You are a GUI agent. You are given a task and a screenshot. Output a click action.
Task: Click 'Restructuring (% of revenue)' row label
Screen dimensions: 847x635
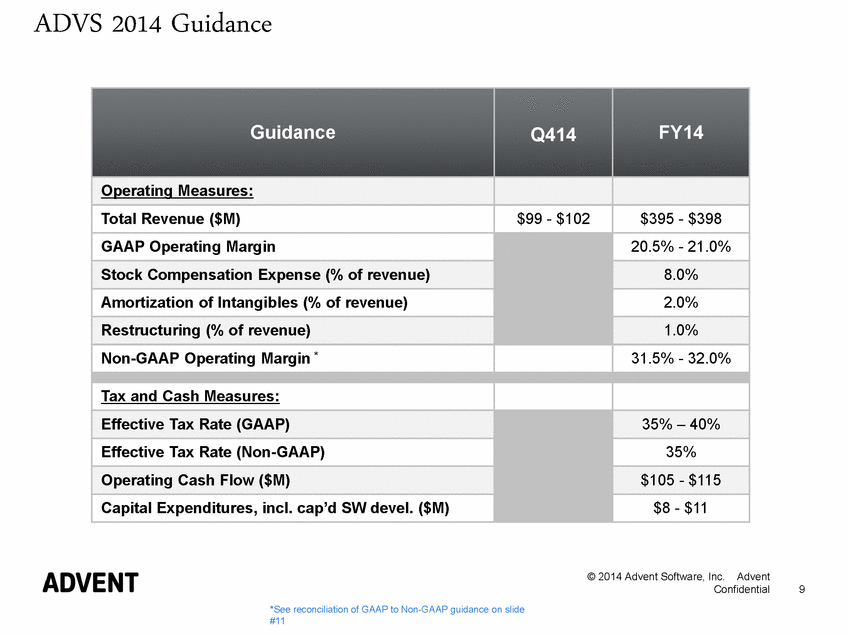(x=206, y=330)
